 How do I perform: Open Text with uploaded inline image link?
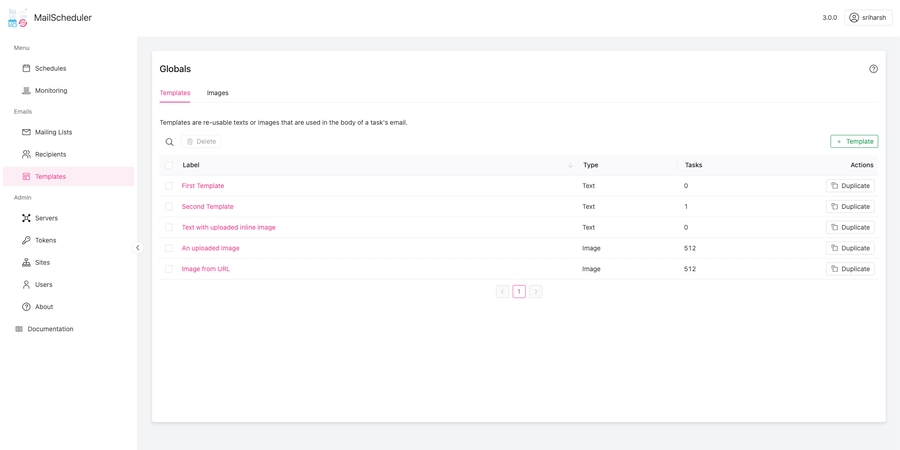228,227
